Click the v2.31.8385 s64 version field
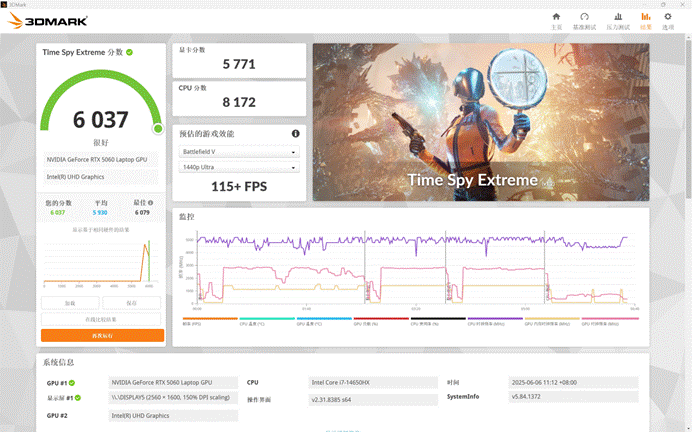The height and width of the screenshot is (432, 692). coord(373,400)
